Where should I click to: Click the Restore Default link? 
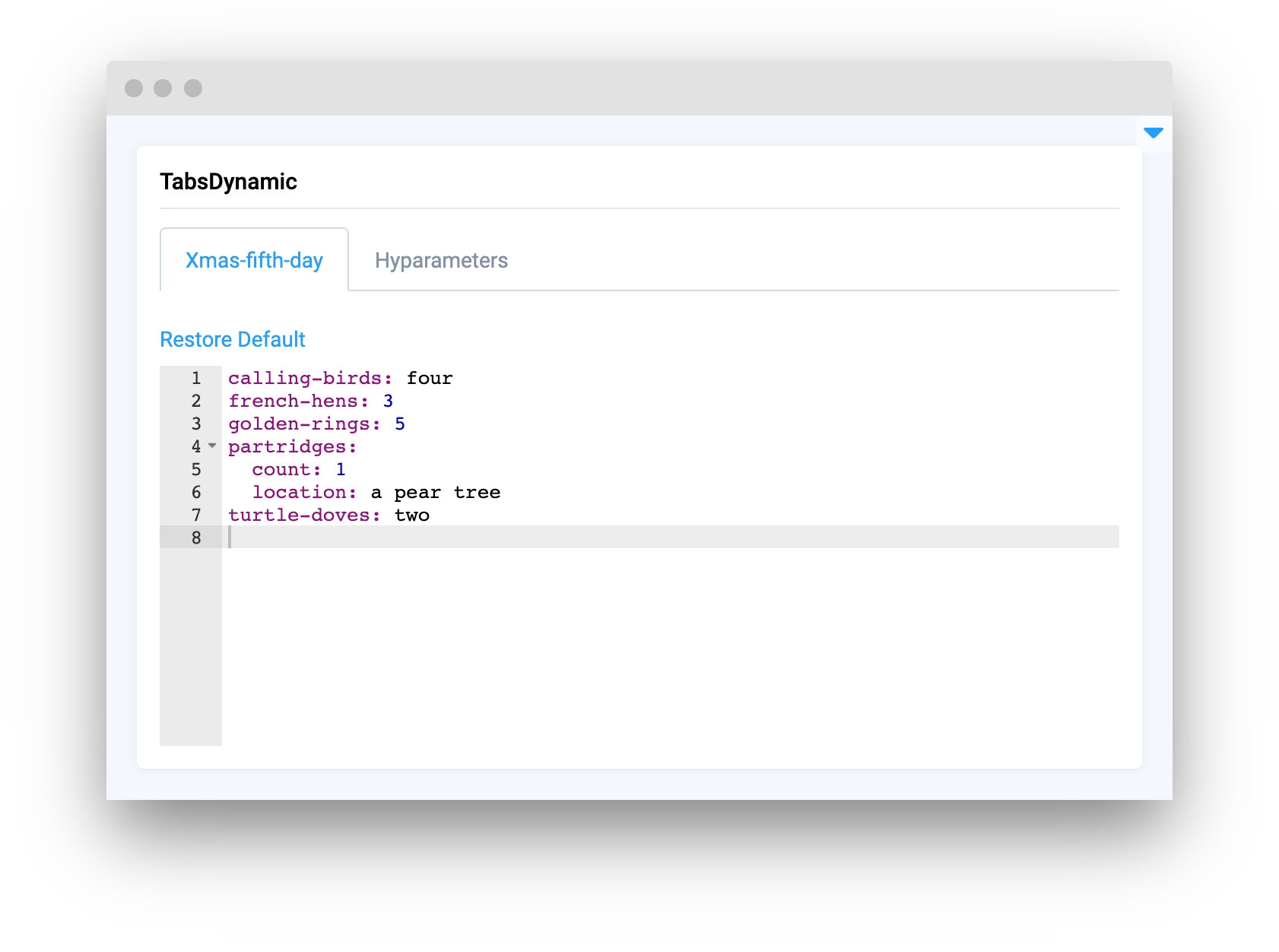point(232,339)
